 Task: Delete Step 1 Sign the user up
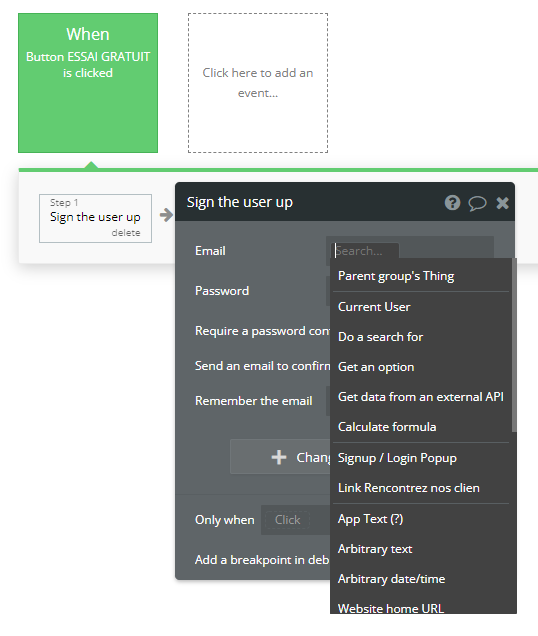[x=126, y=233]
